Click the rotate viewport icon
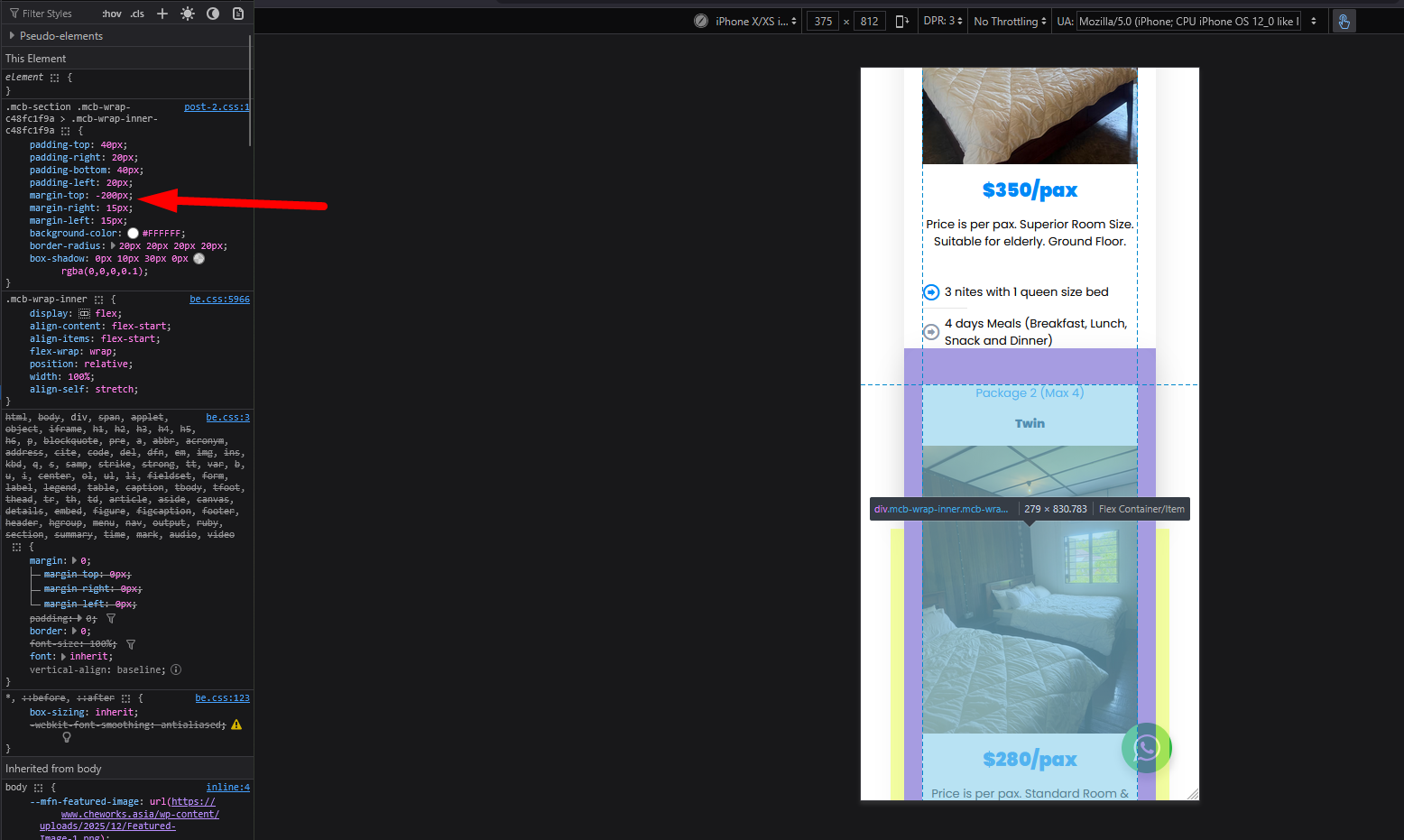Viewport: 1404px width, 840px height. click(901, 22)
